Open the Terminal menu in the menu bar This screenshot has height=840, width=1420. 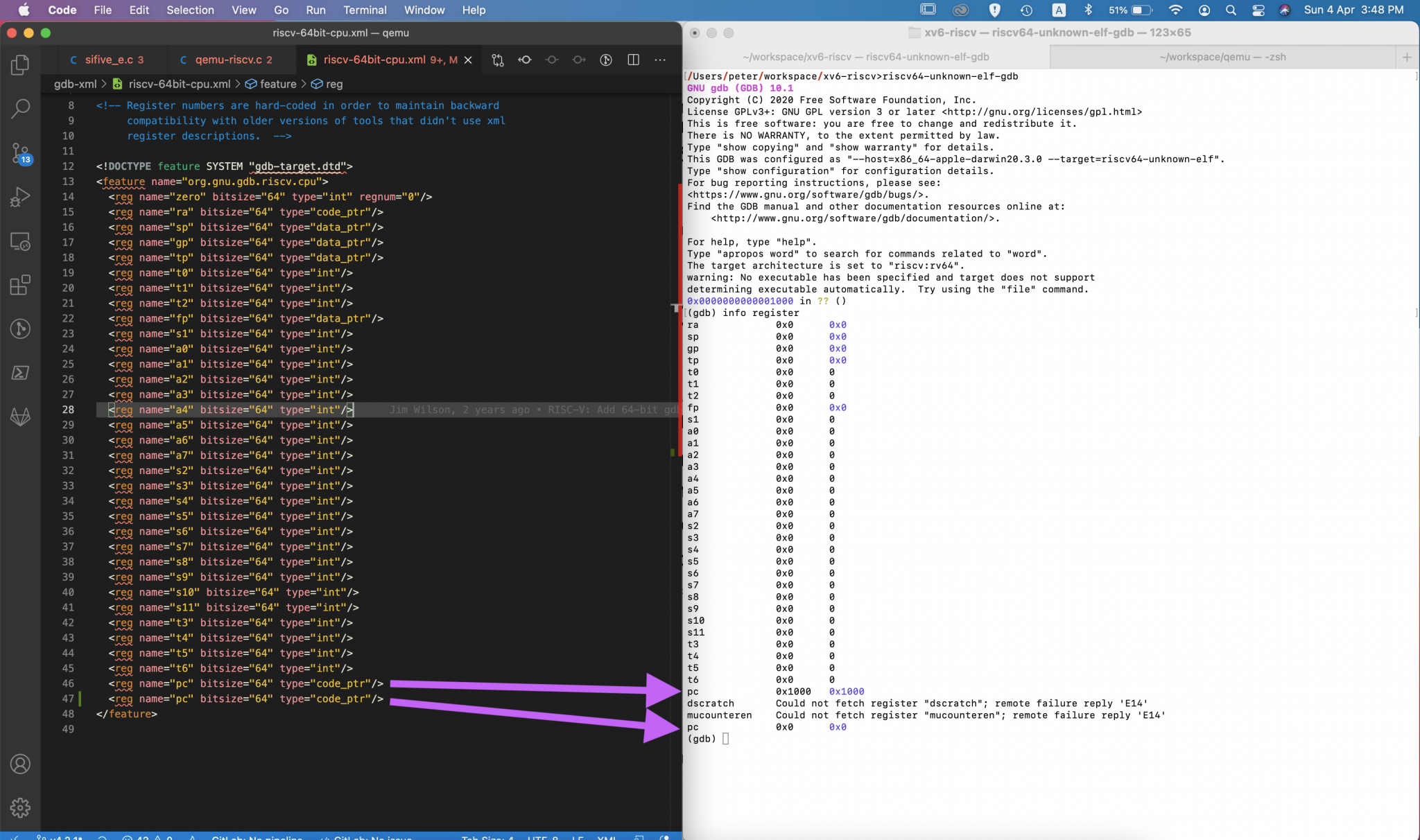(x=365, y=10)
